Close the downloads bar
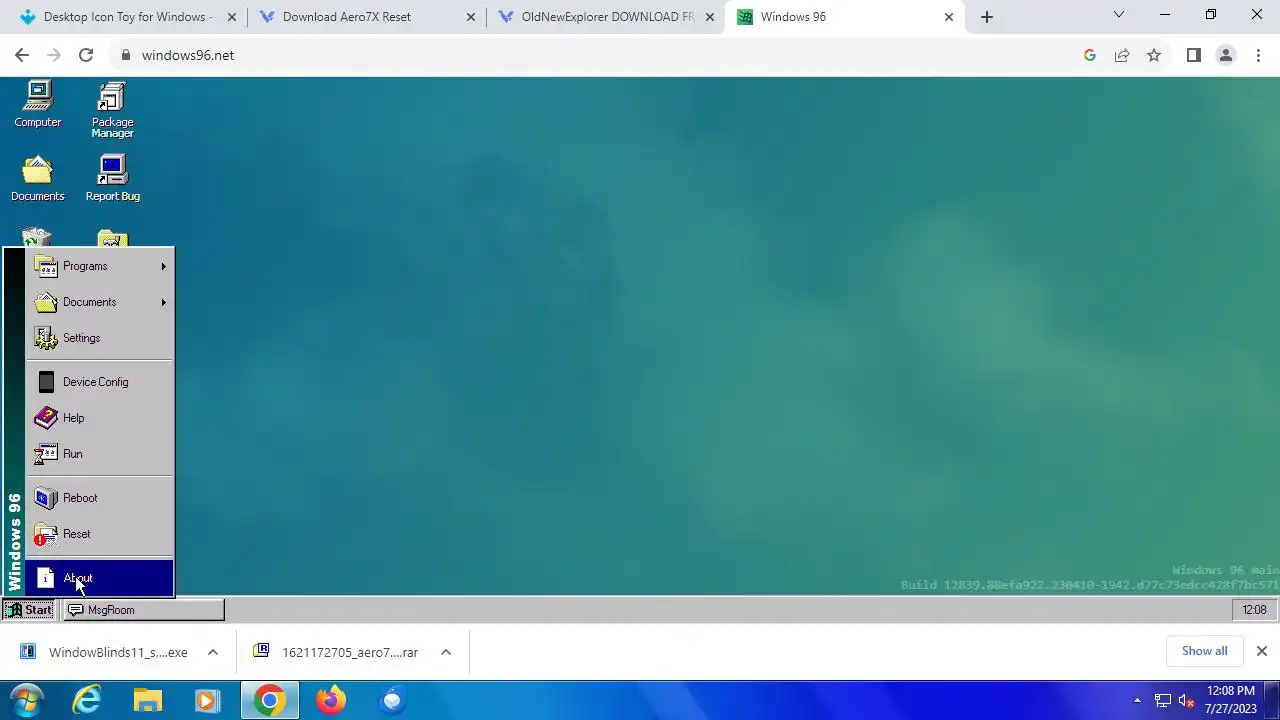1280x720 pixels. click(x=1262, y=651)
